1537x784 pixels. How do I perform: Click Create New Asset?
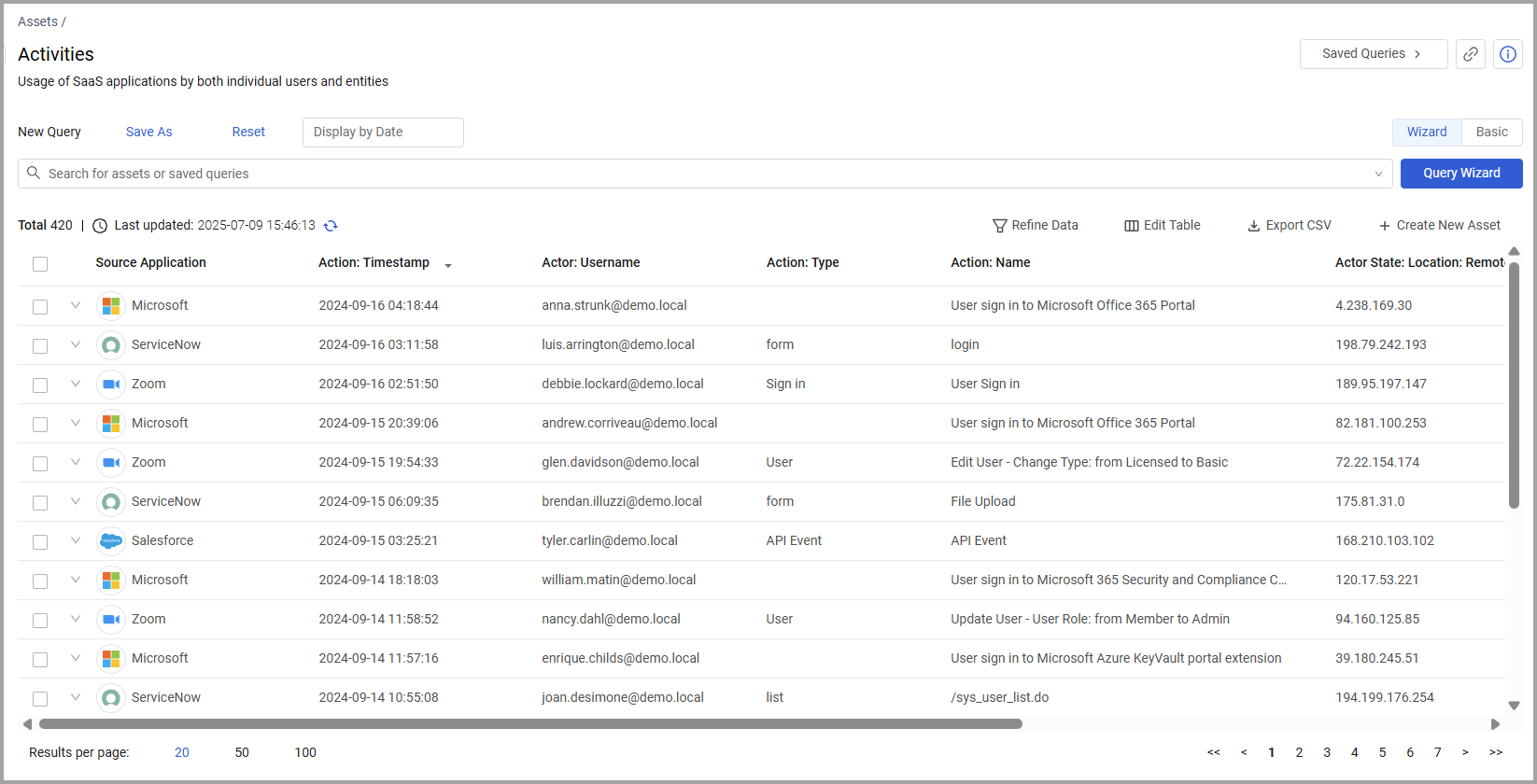[x=1440, y=225]
